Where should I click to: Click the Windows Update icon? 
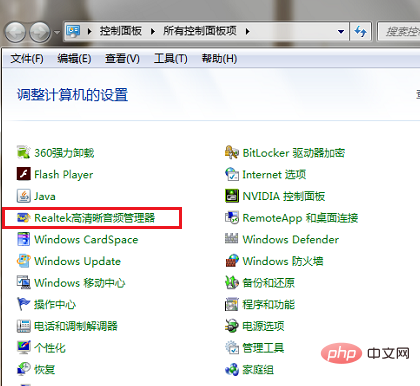[24, 261]
